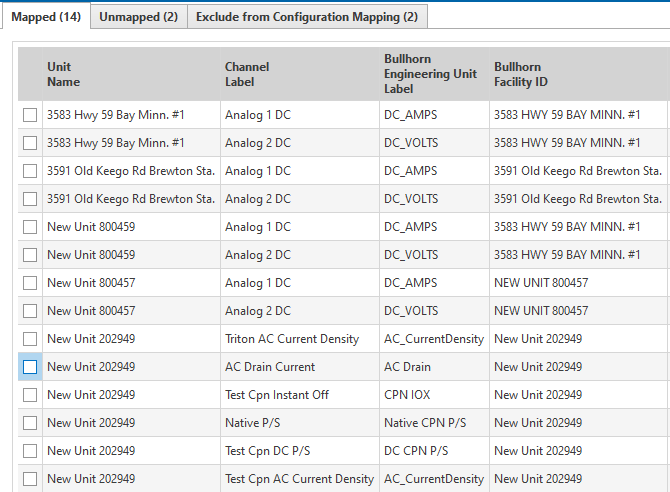This screenshot has width=670, height=492.
Task: Select the Test Cpn AC Current Density cell
Action: (x=300, y=479)
